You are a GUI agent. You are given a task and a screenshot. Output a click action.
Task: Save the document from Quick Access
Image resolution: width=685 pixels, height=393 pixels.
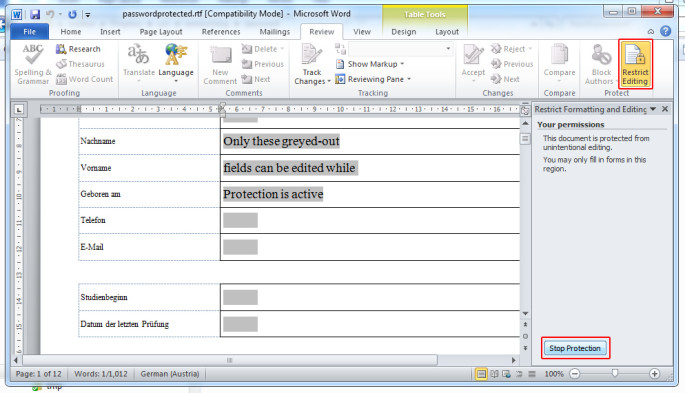pyautogui.click(x=35, y=14)
